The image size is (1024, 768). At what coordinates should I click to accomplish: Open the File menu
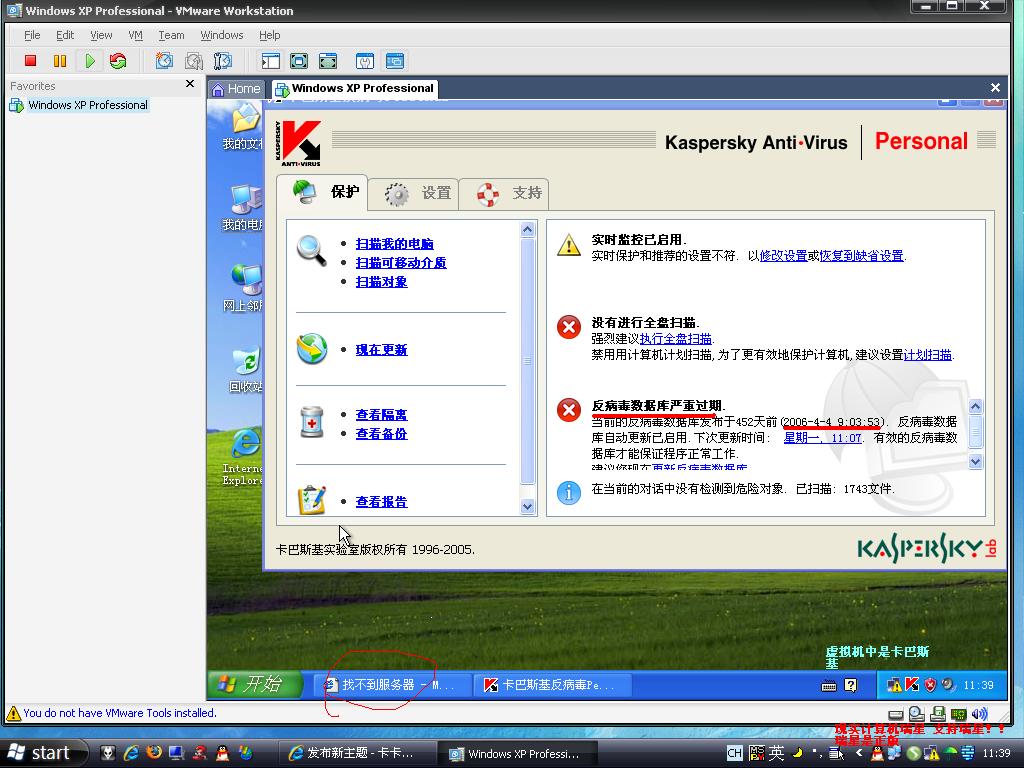click(x=32, y=35)
